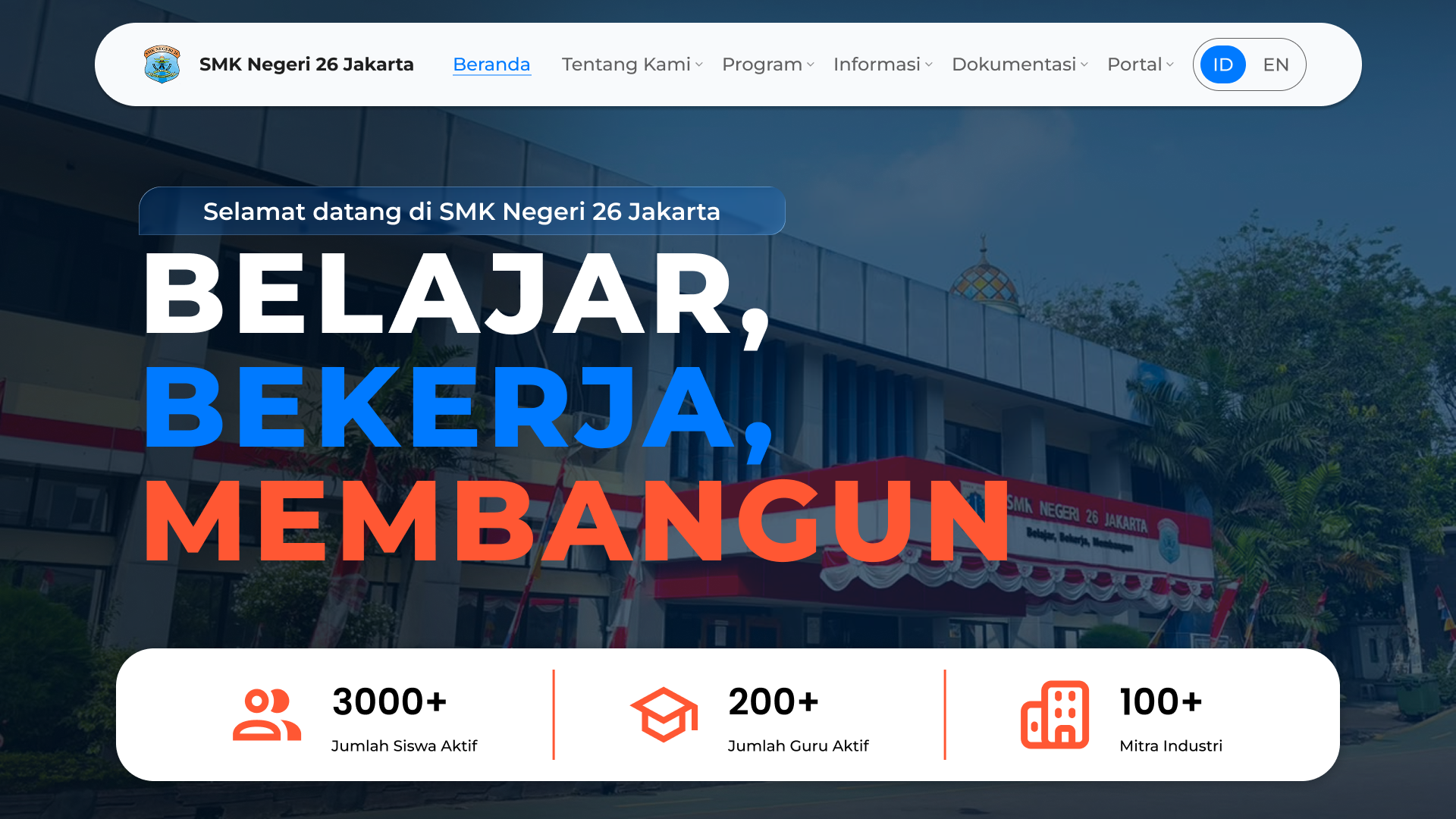The height and width of the screenshot is (819, 1456).
Task: Click the orange MEMBANGUN headline text
Action: point(576,521)
